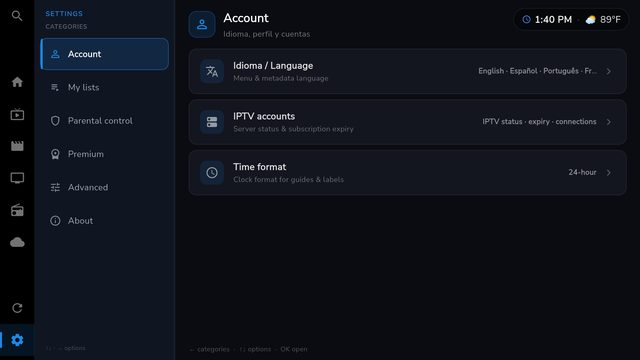Open the search icon in the sidebar
Image resolution: width=640 pixels, height=360 pixels.
17,16
